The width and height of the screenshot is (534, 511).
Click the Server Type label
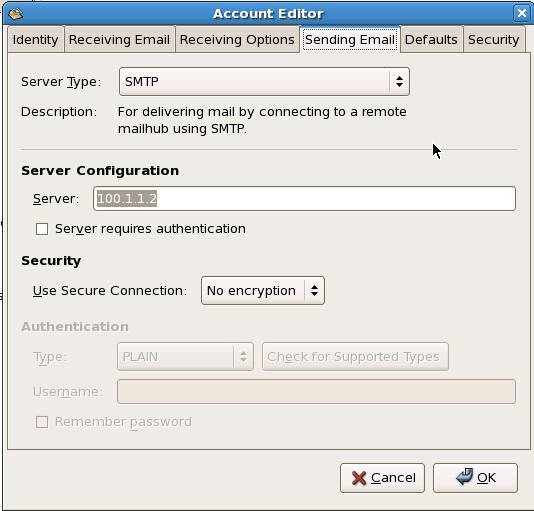[x=61, y=82]
